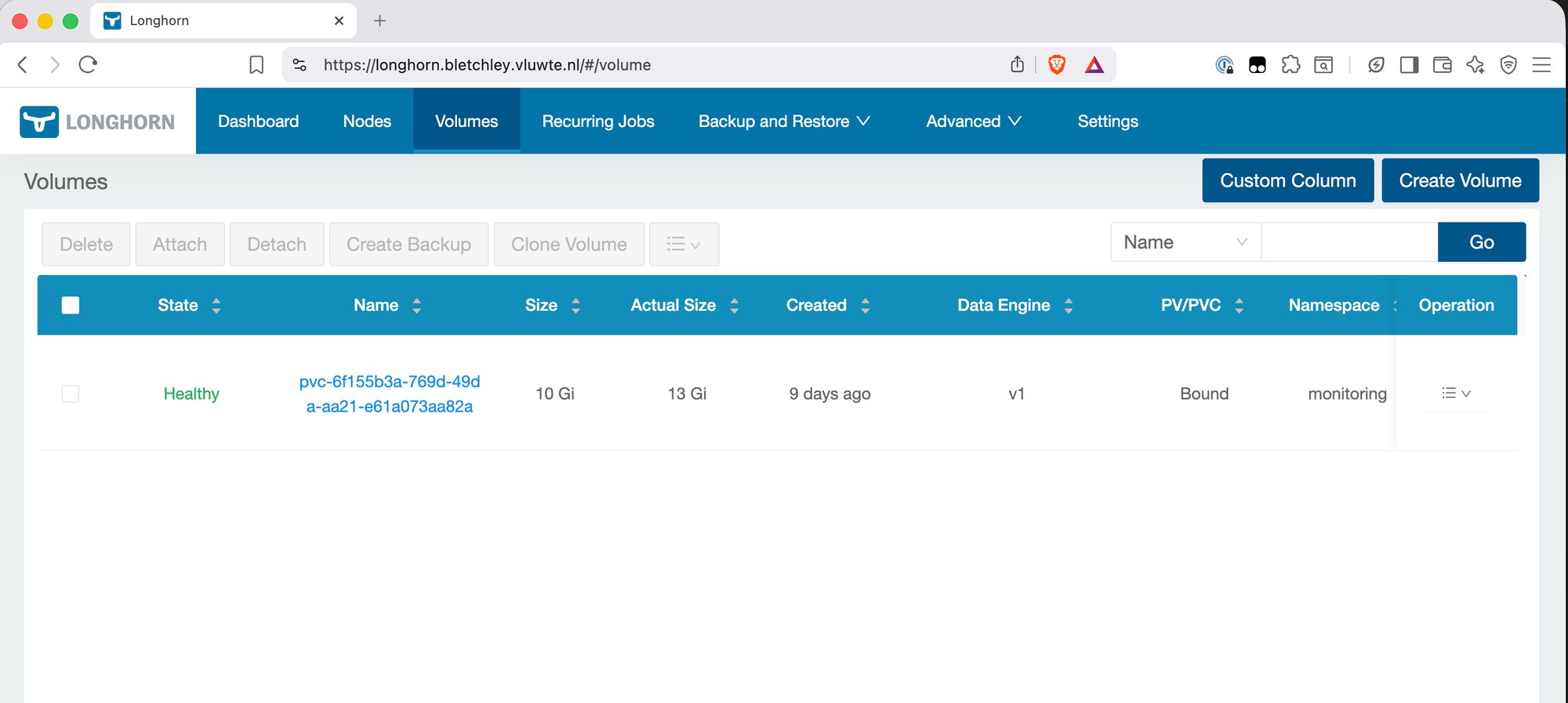Sort volumes by Data Engine column
Image resolution: width=1568 pixels, height=703 pixels.
pos(1069,306)
